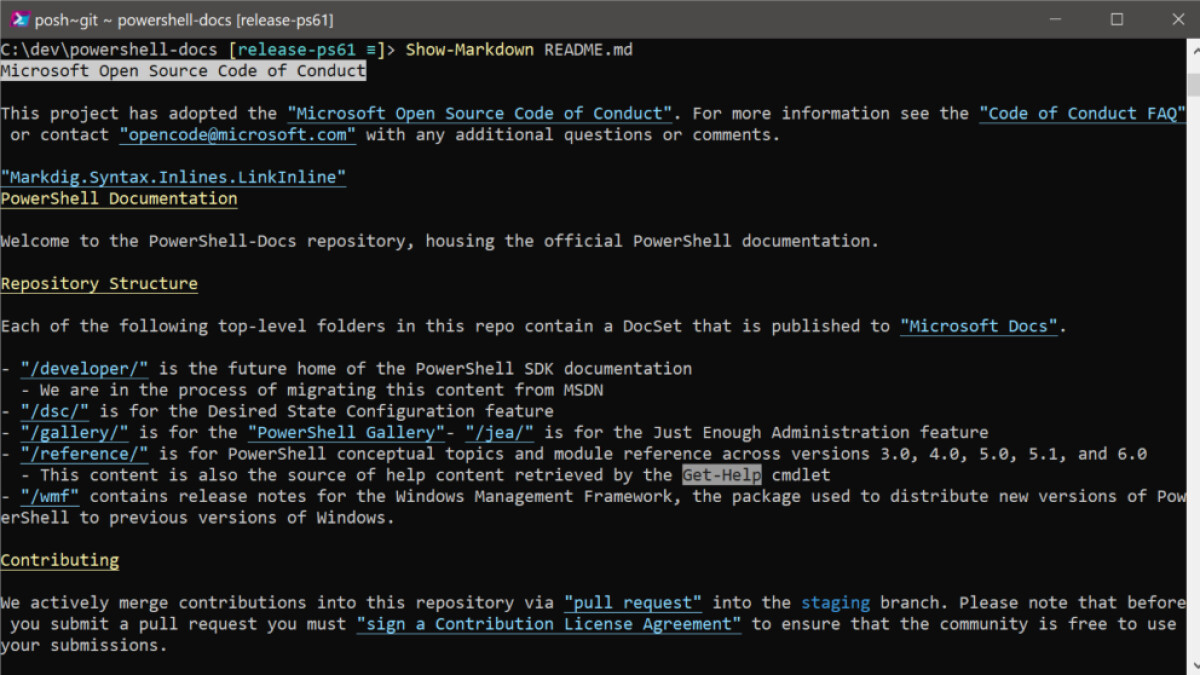Click the opencode@microsoft.com email link
Viewport: 1200px width, 675px height.
[x=237, y=135]
